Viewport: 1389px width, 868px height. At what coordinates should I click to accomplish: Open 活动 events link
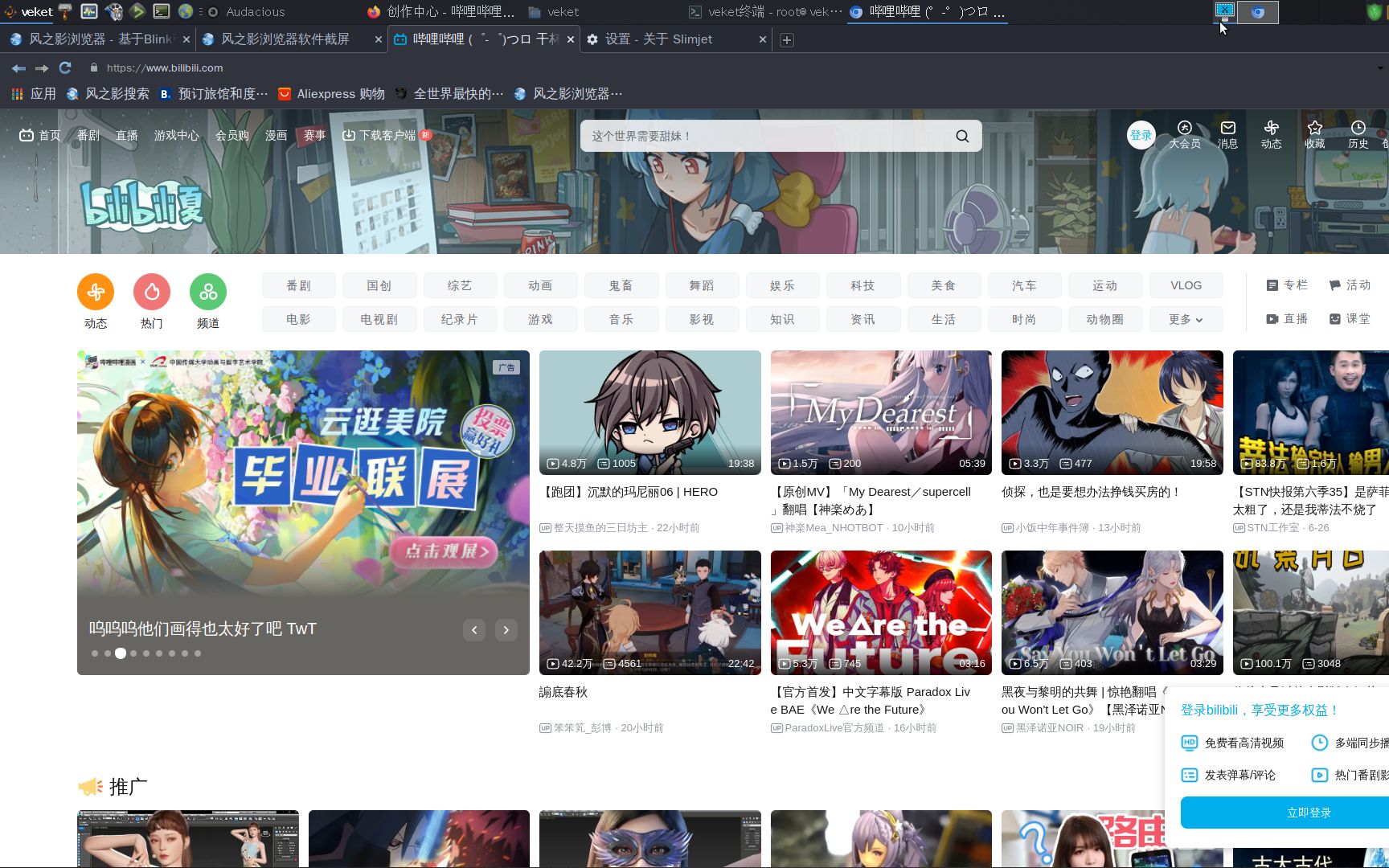1350,285
